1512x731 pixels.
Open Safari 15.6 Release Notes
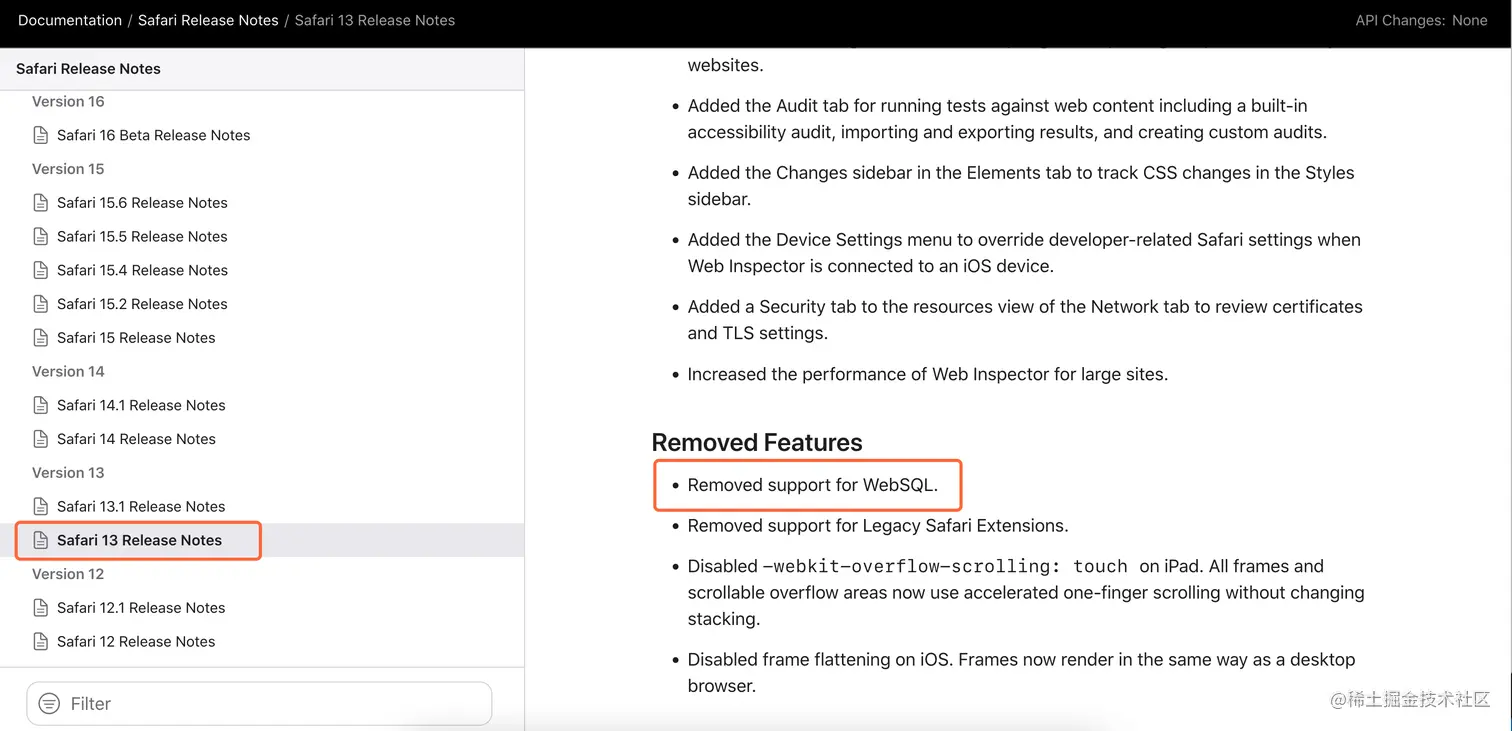pyautogui.click(x=142, y=203)
